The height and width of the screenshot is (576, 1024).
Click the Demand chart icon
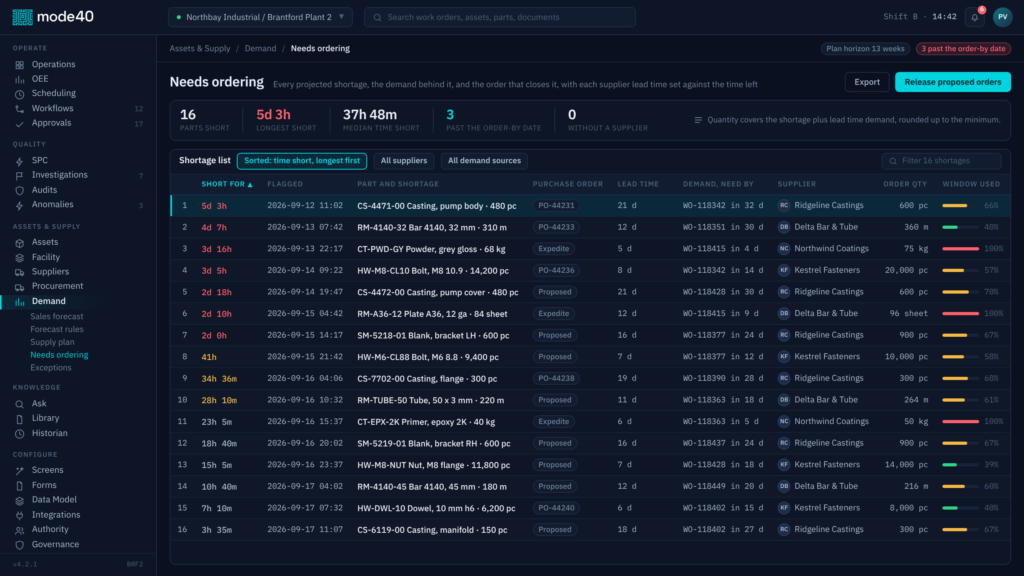[20, 302]
